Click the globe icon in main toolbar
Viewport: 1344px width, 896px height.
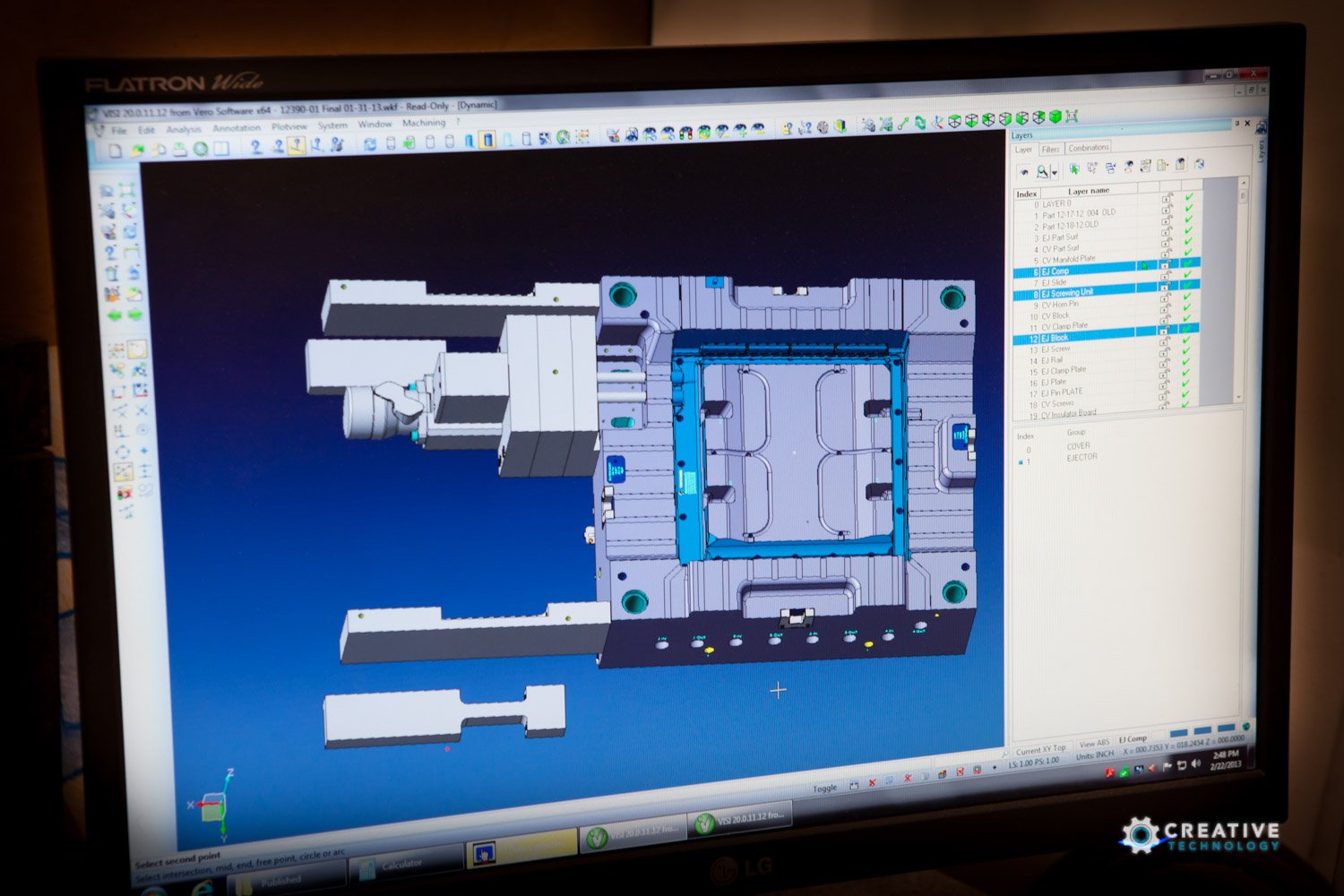click(563, 137)
